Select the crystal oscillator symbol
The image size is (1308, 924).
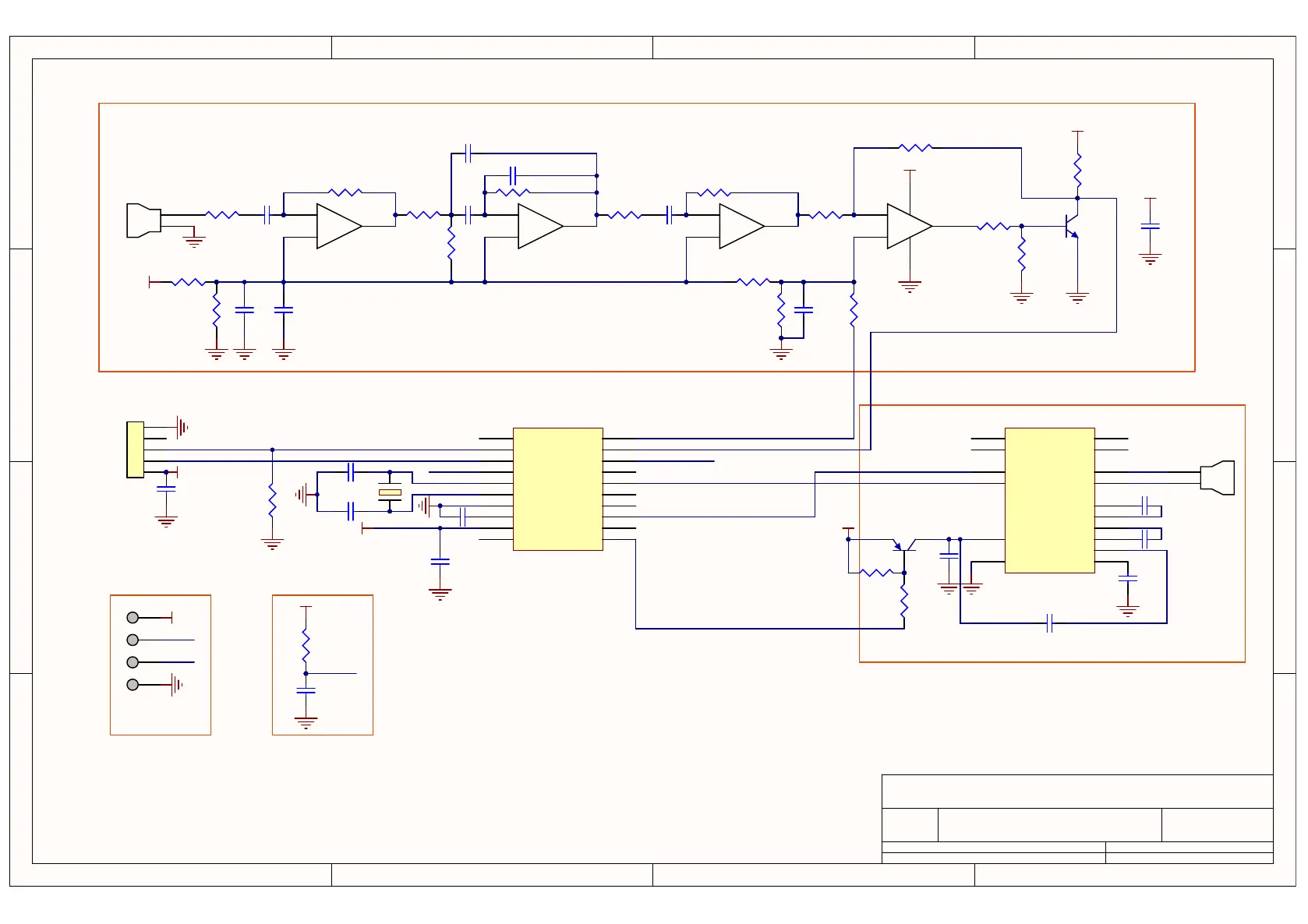click(390, 492)
